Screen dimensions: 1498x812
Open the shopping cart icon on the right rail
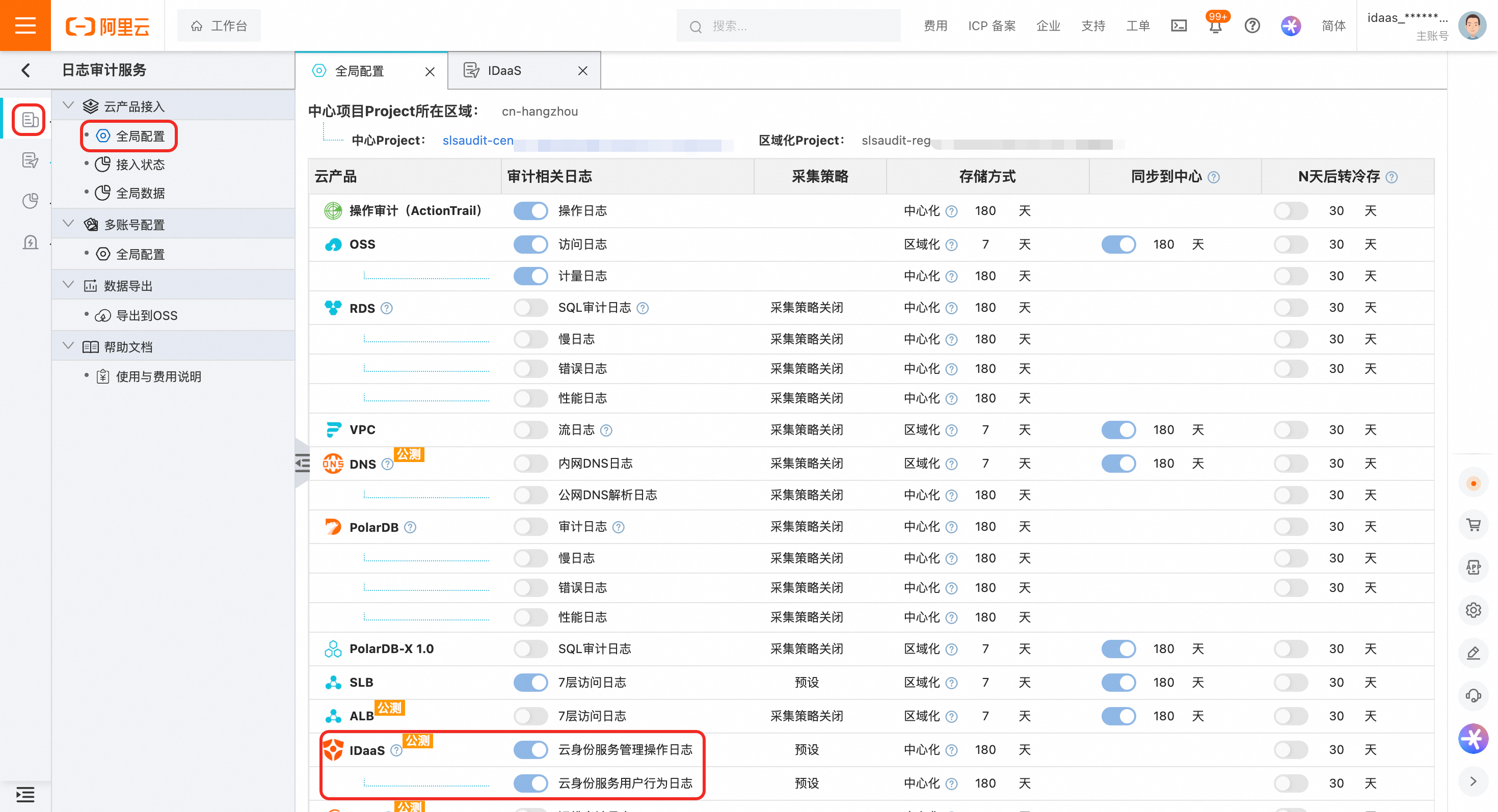pos(1473,525)
